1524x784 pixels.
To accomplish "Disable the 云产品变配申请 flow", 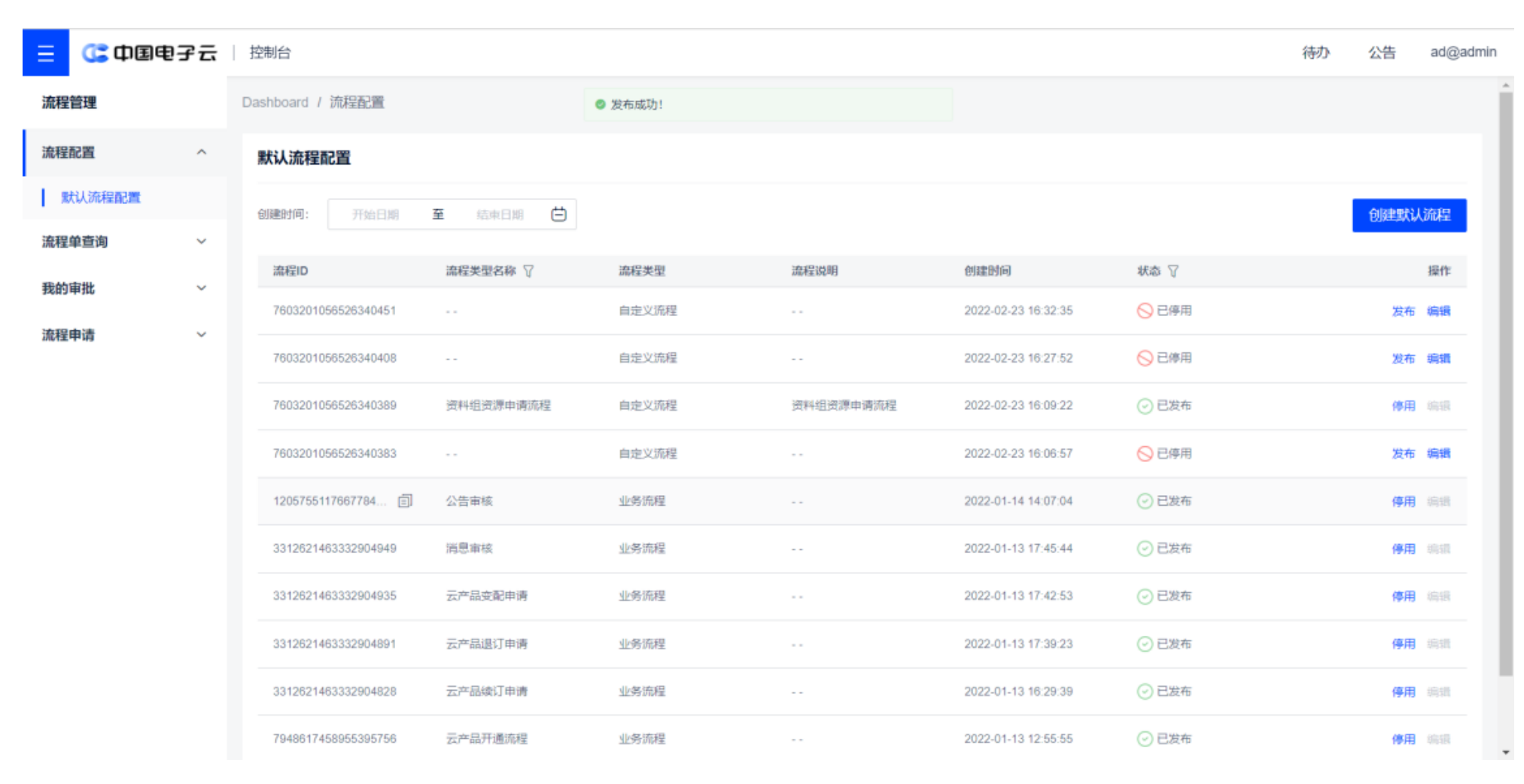I will point(1403,596).
